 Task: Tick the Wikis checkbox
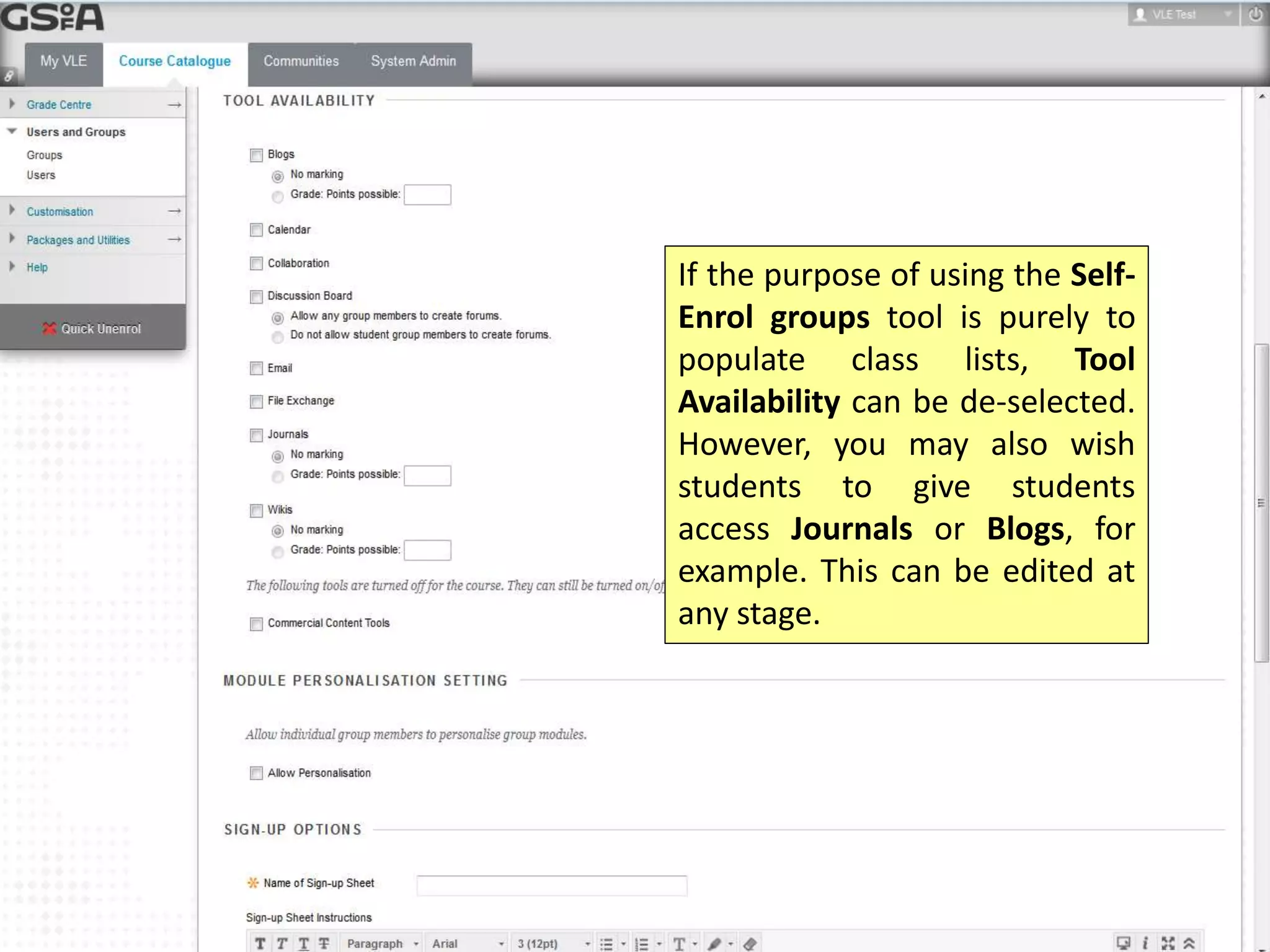click(x=256, y=510)
